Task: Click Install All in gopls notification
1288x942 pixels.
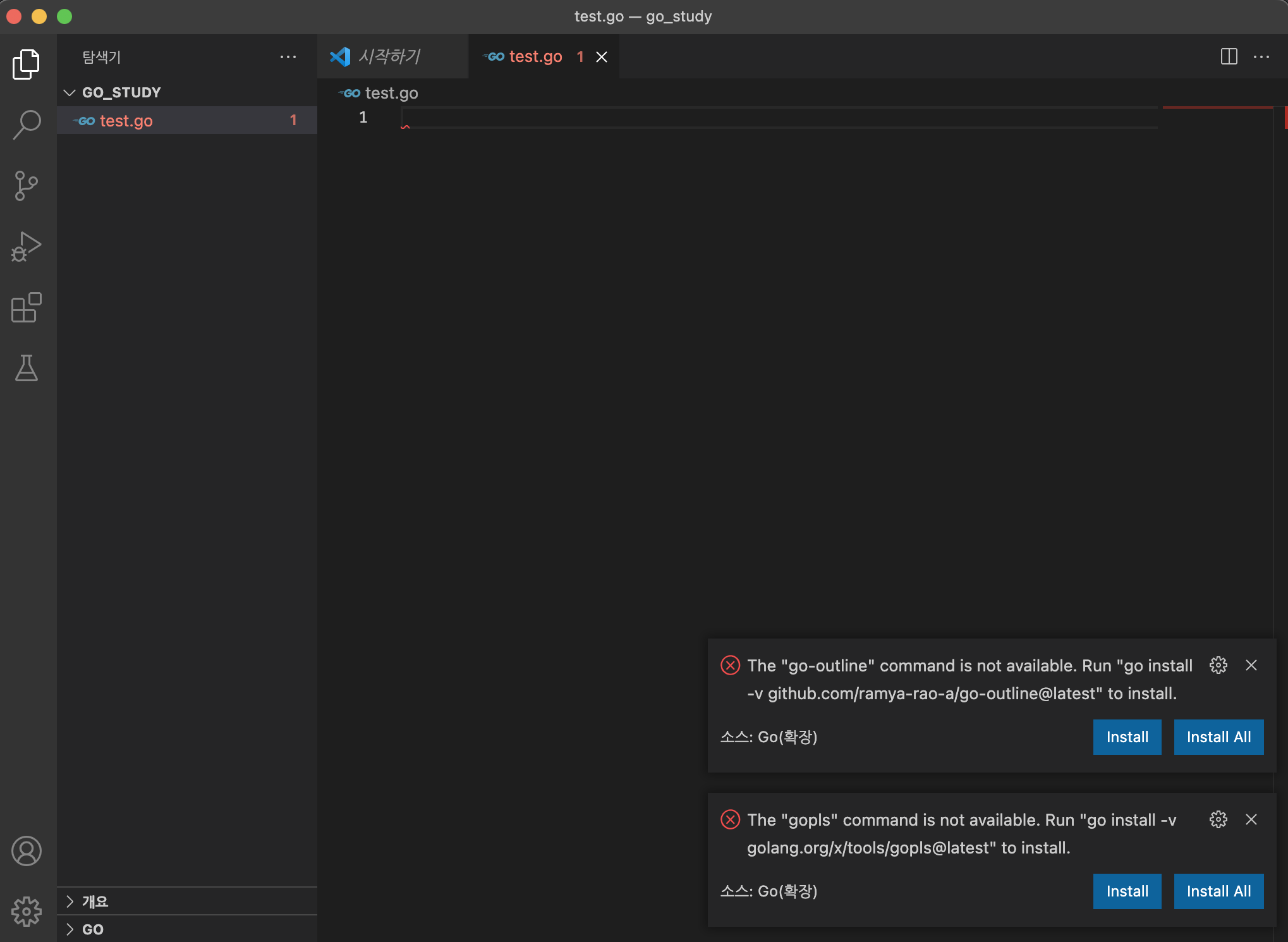Action: pos(1218,891)
